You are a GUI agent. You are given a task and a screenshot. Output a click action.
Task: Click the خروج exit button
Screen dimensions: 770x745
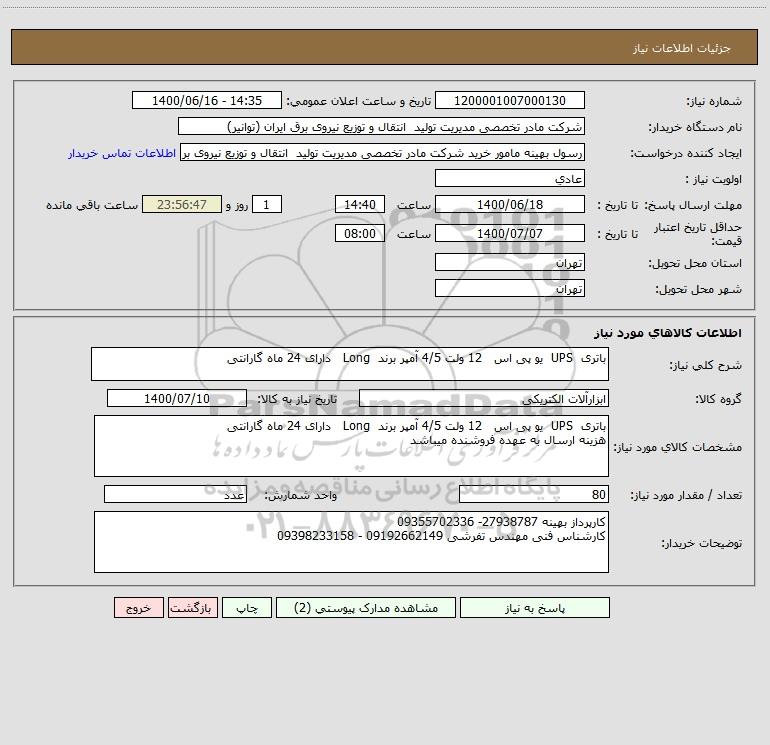(138, 607)
